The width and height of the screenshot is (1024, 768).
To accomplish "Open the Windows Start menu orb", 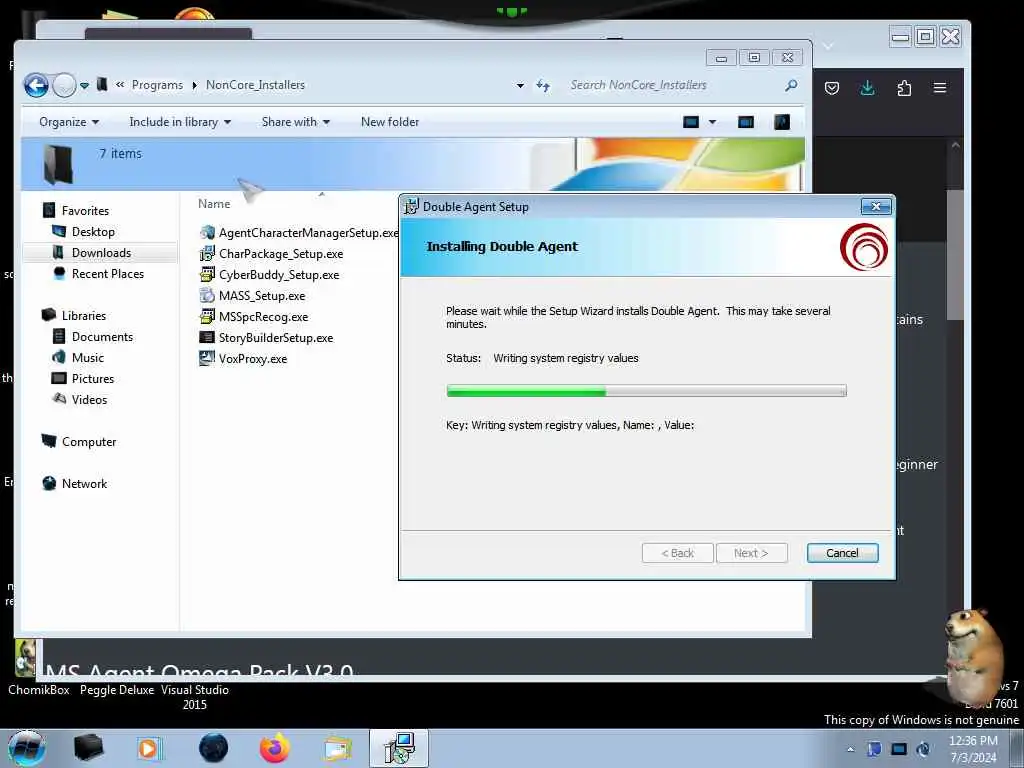I will 27,748.
